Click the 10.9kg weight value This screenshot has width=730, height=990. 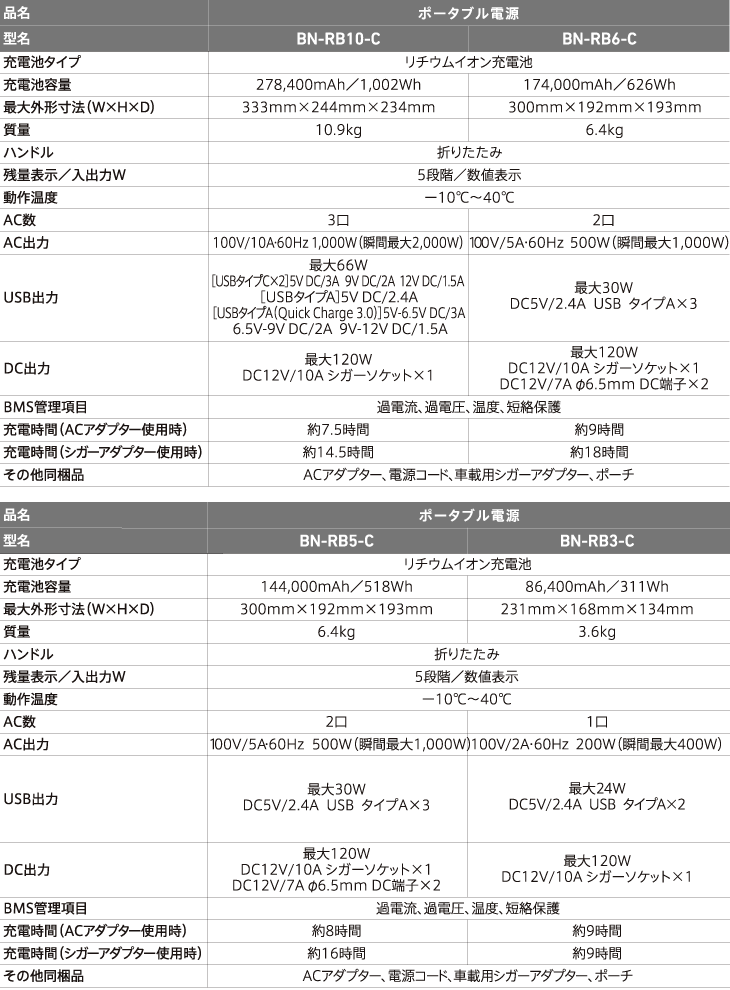click(x=338, y=130)
